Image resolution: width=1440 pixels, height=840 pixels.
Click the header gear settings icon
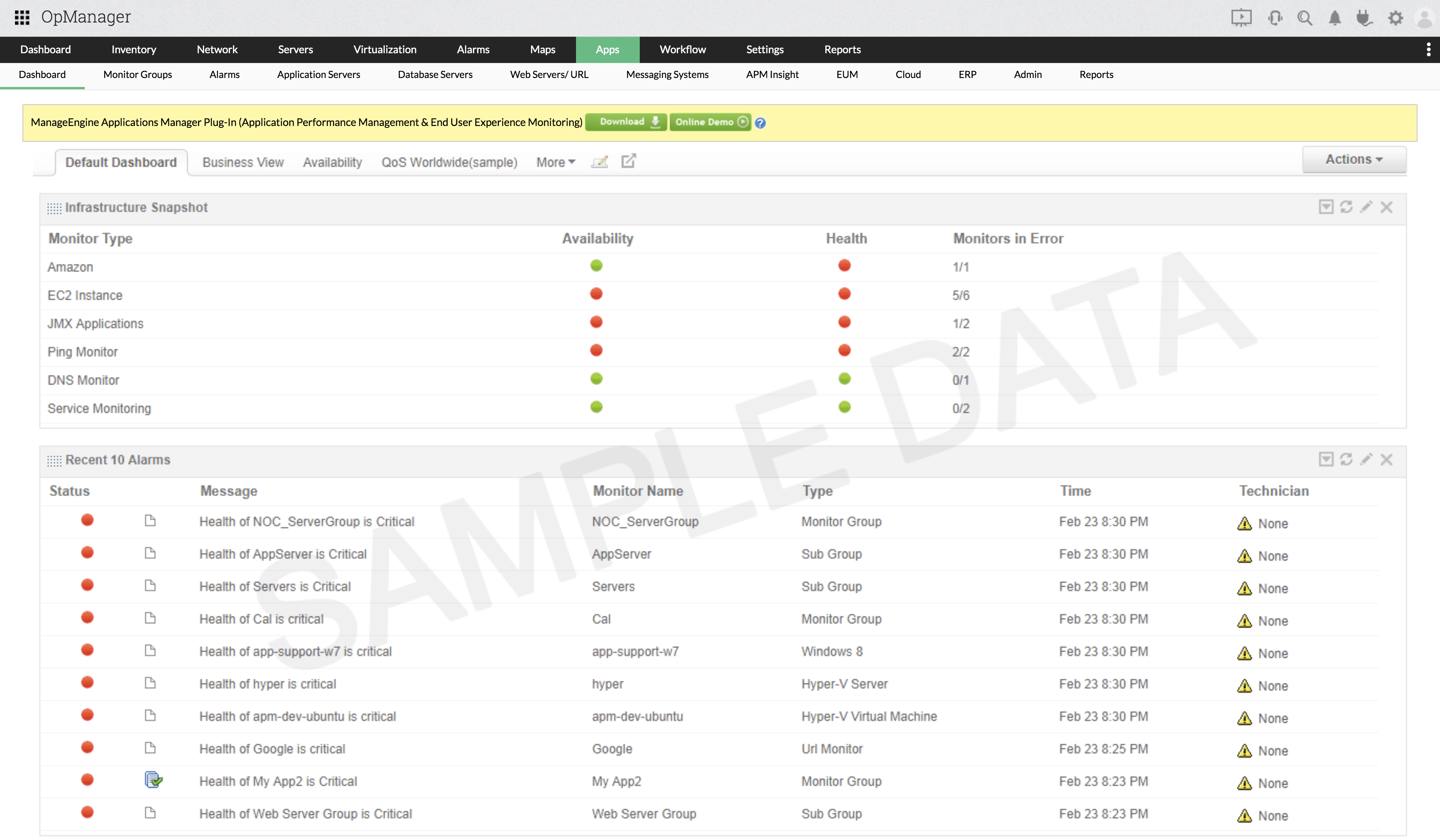point(1395,18)
